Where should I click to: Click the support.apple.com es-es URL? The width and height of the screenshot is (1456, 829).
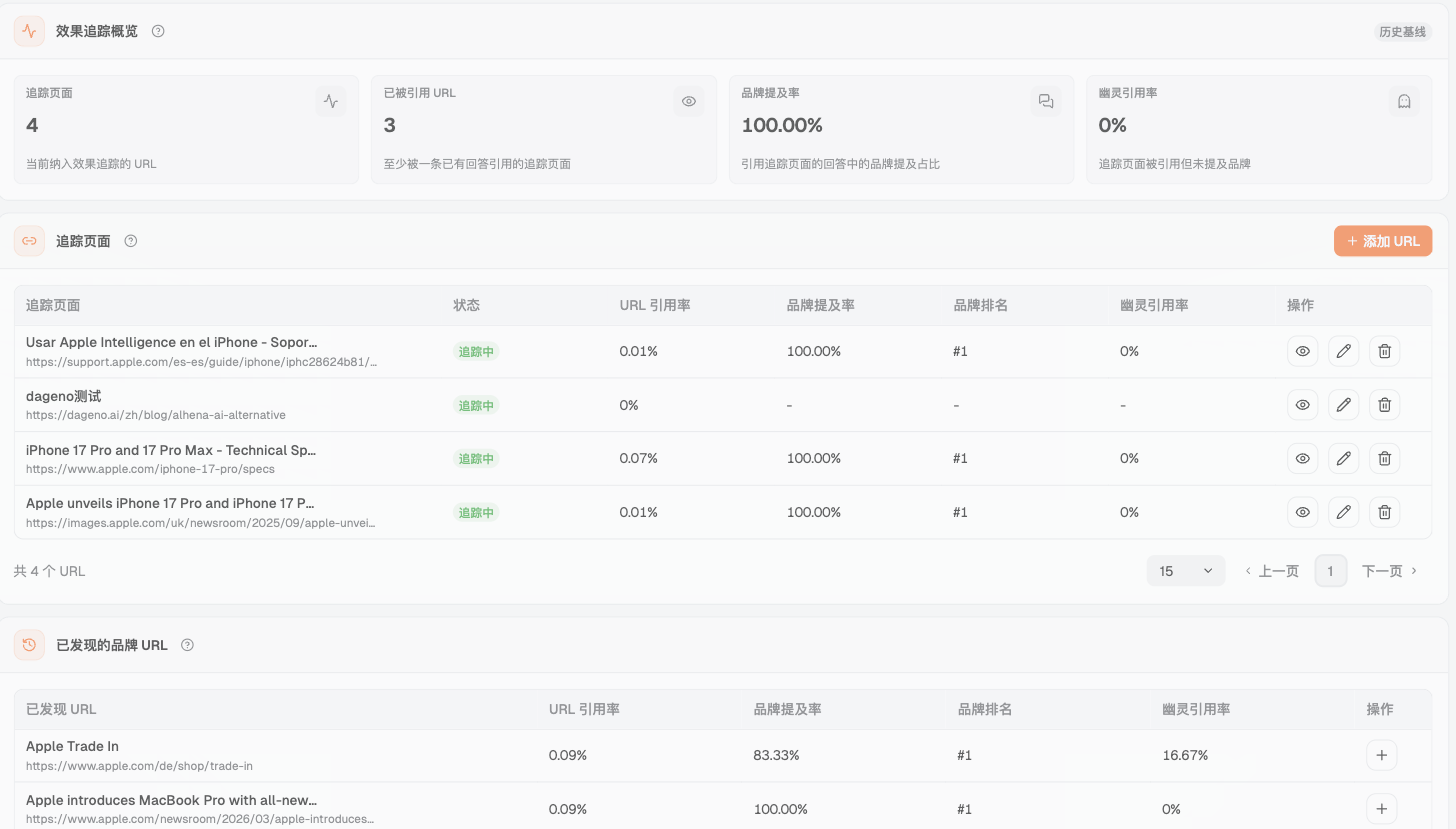(x=202, y=361)
